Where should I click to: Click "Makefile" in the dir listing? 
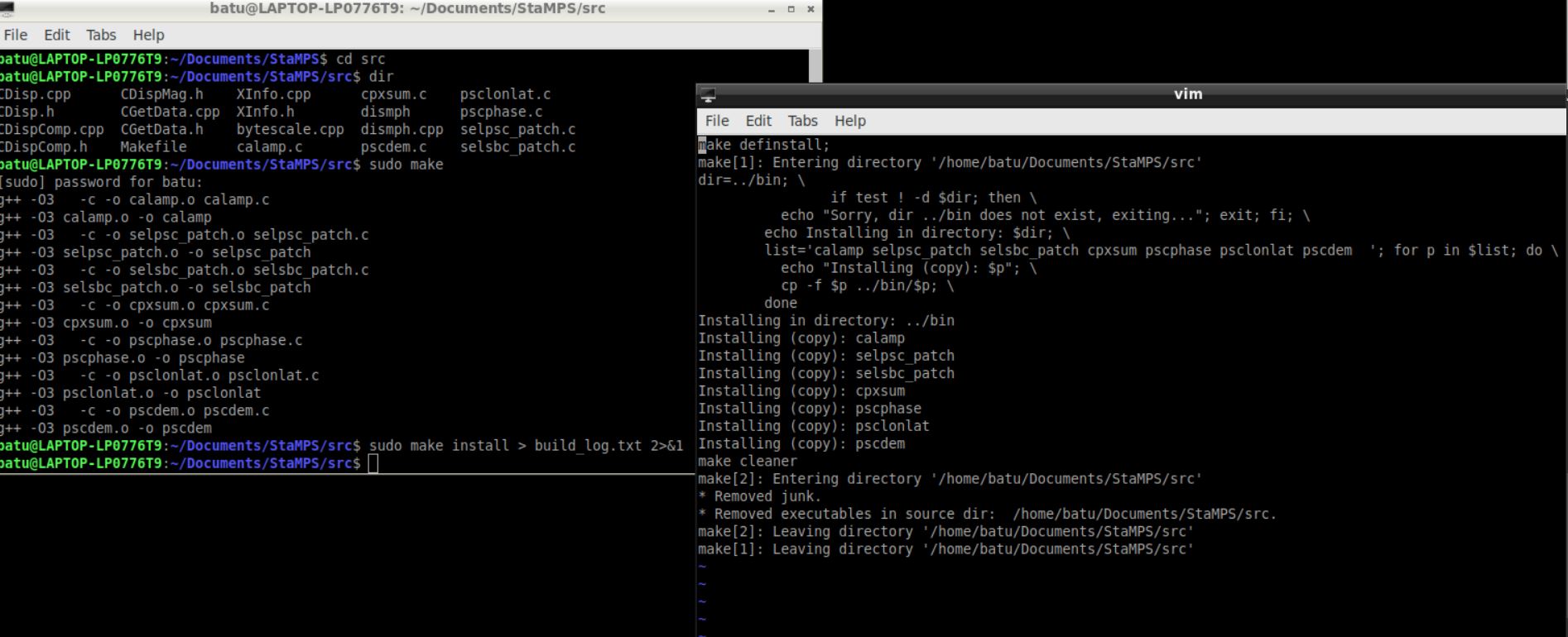(154, 146)
